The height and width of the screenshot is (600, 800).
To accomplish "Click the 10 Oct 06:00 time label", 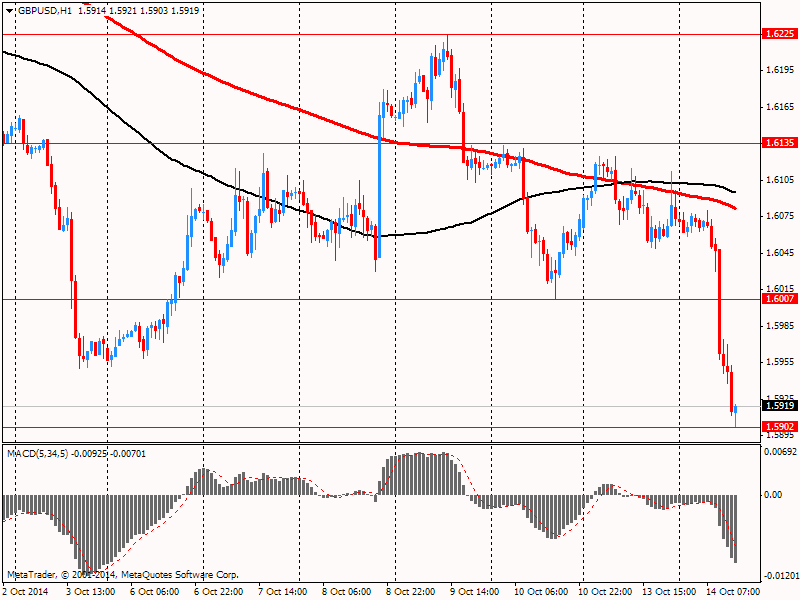I will 541,591.
